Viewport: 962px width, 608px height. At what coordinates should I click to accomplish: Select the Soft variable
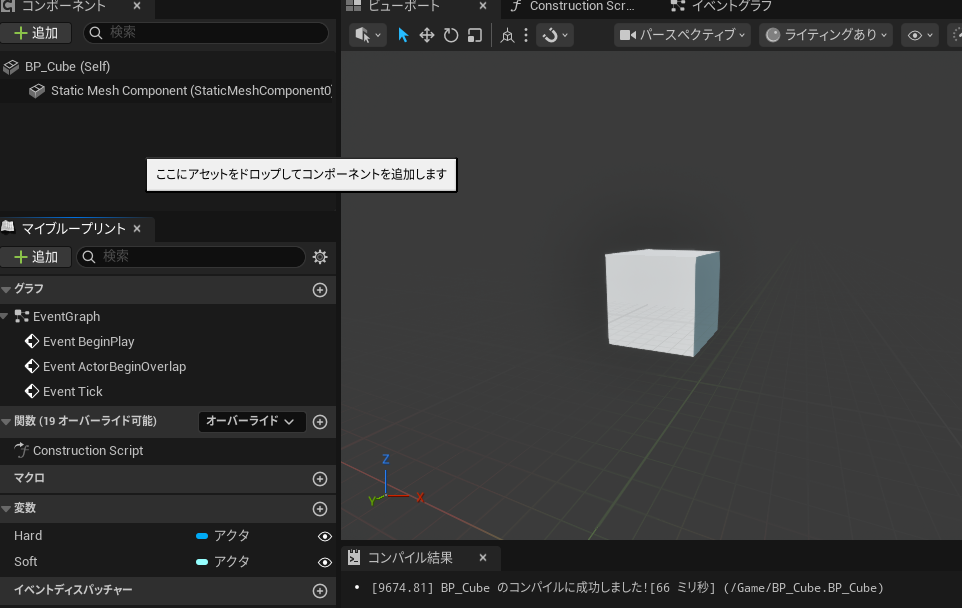26,562
